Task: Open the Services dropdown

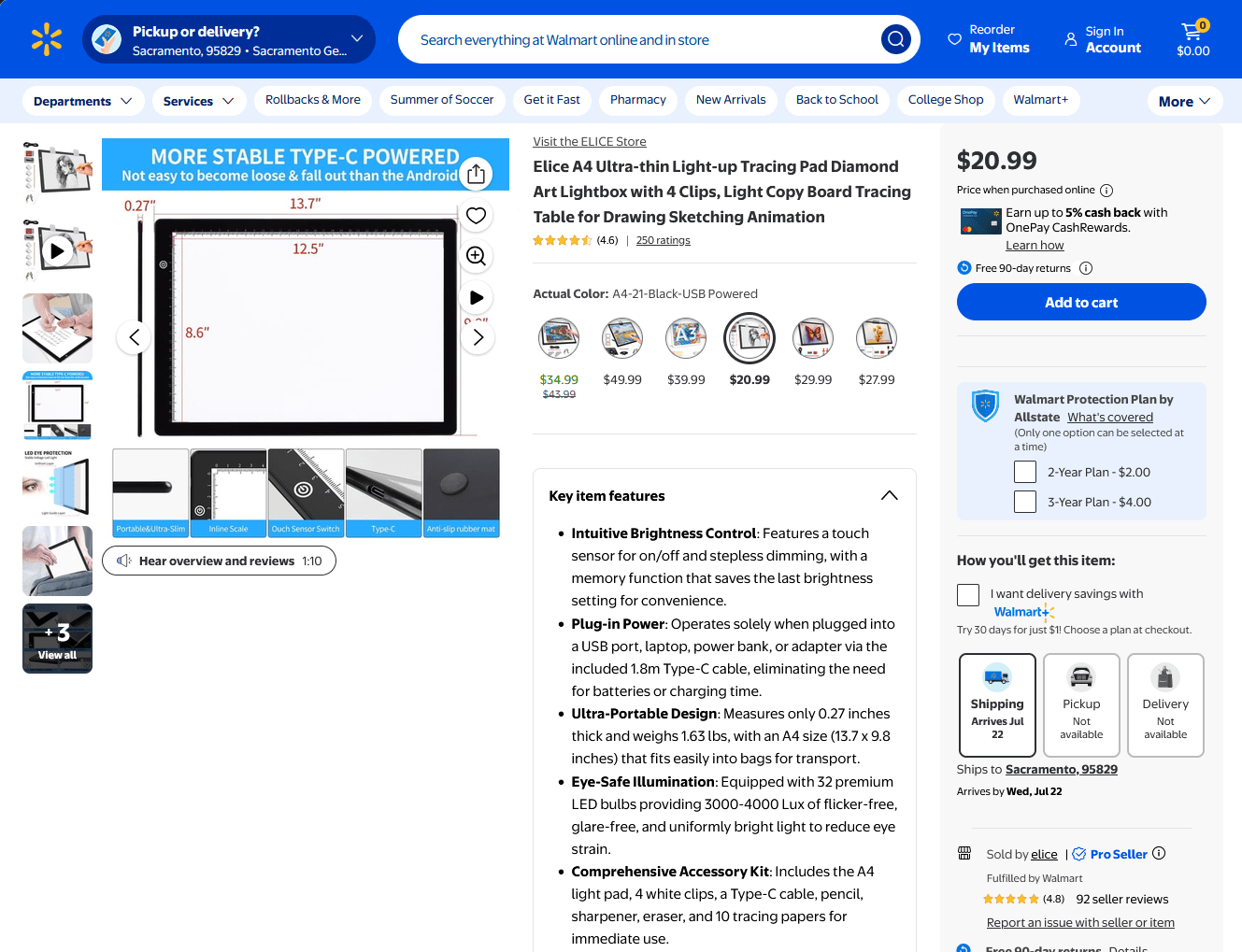Action: [x=199, y=101]
